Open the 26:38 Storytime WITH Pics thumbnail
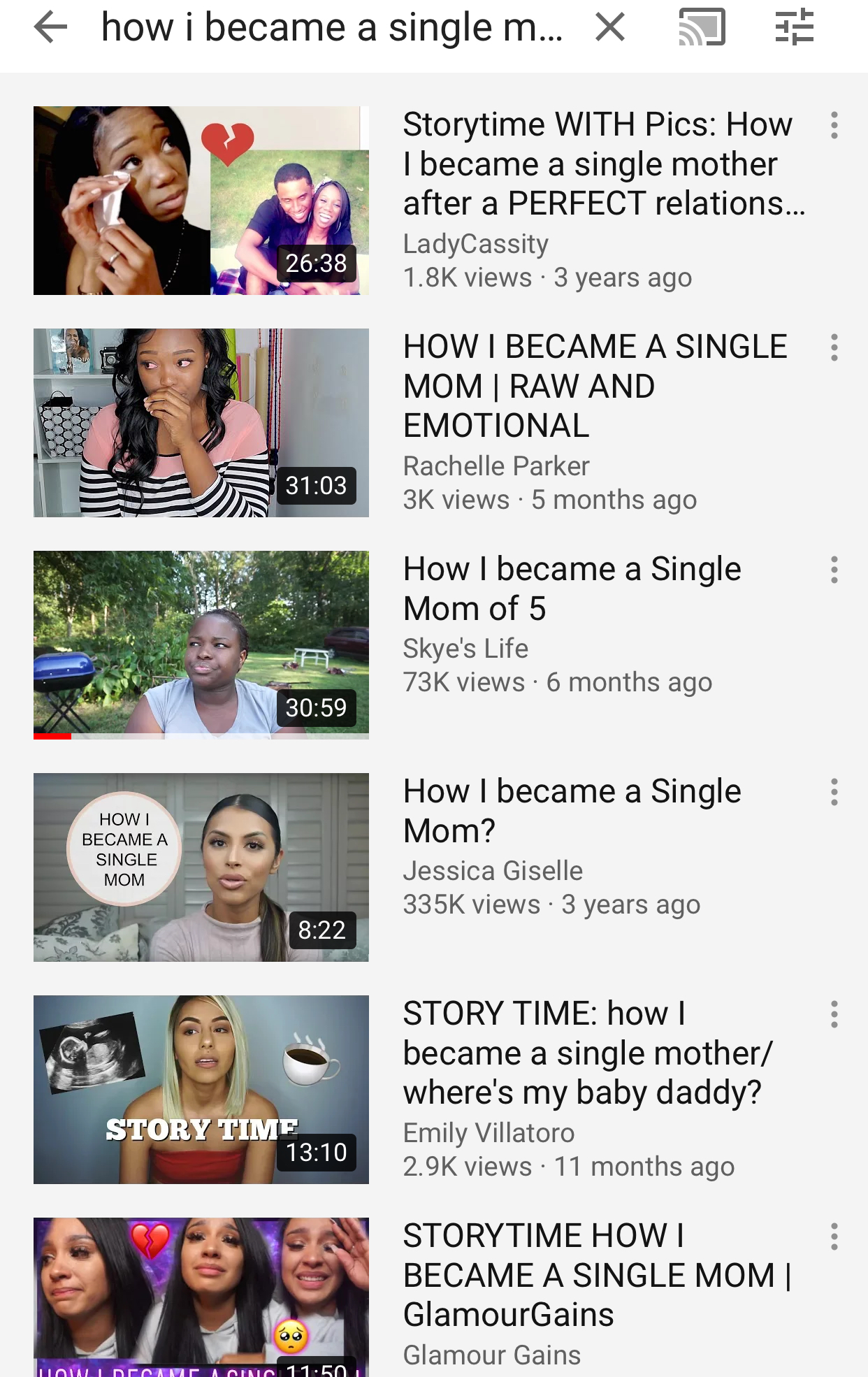The image size is (868, 1377). (201, 201)
